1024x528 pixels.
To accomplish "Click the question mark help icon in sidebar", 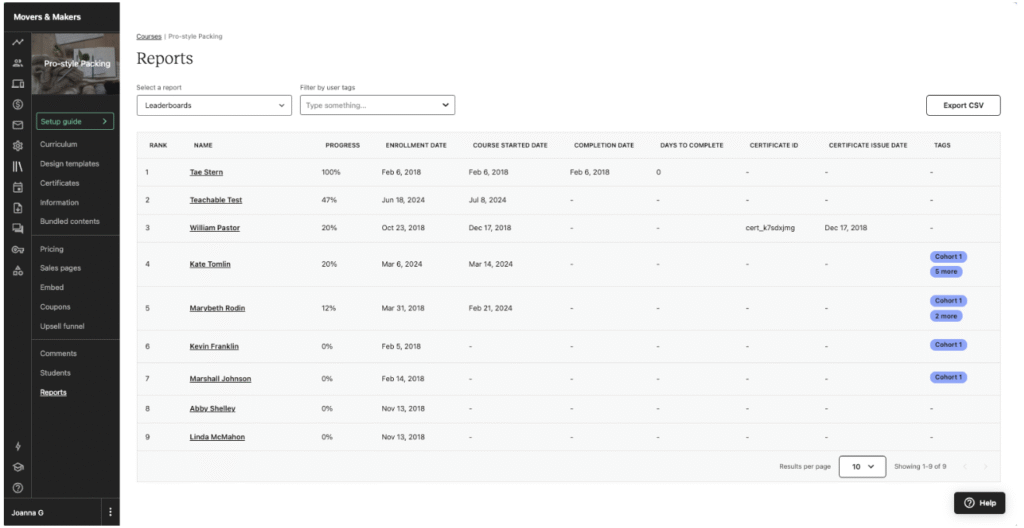I will [18, 487].
